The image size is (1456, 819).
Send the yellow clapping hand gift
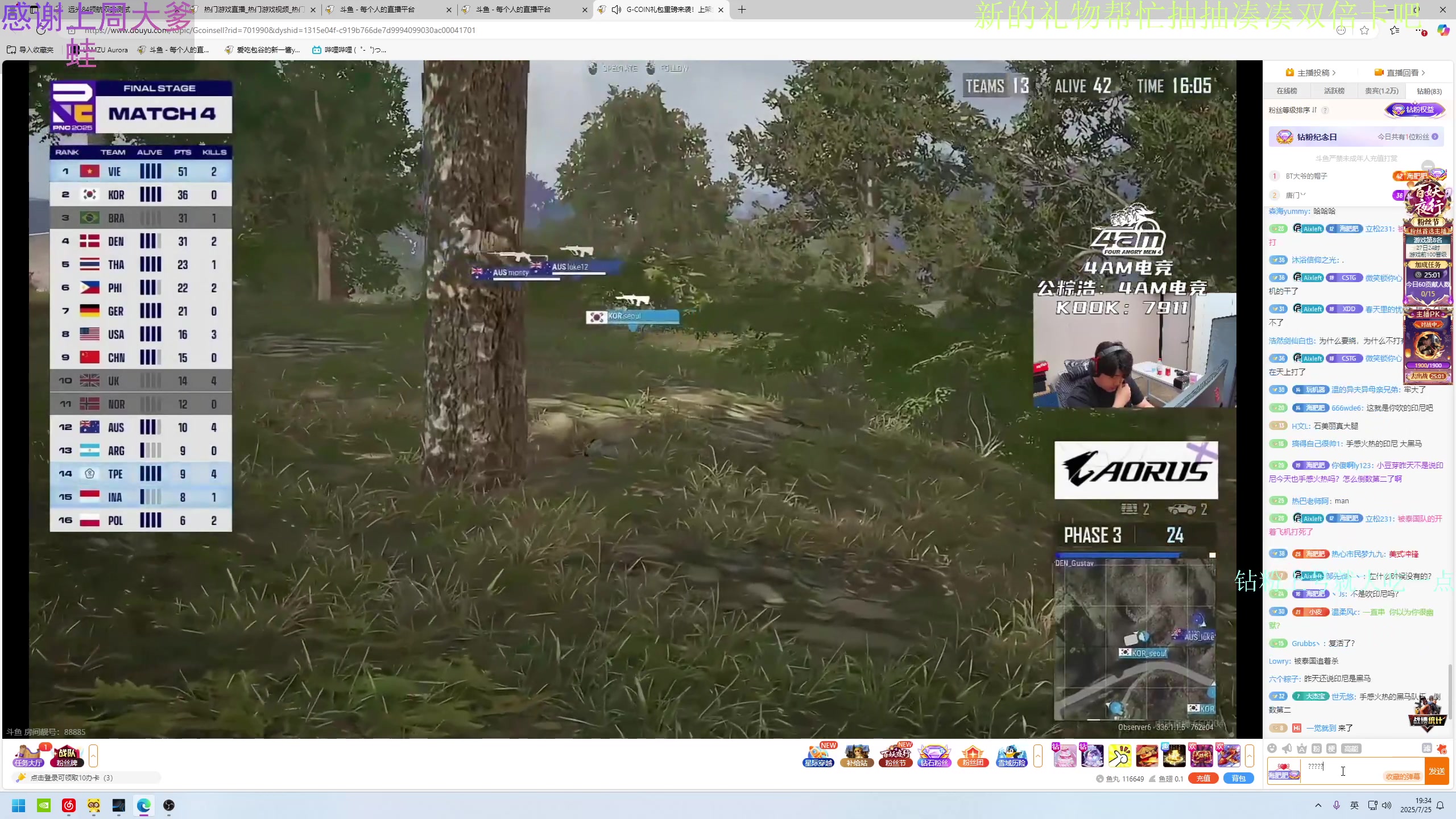click(1119, 755)
